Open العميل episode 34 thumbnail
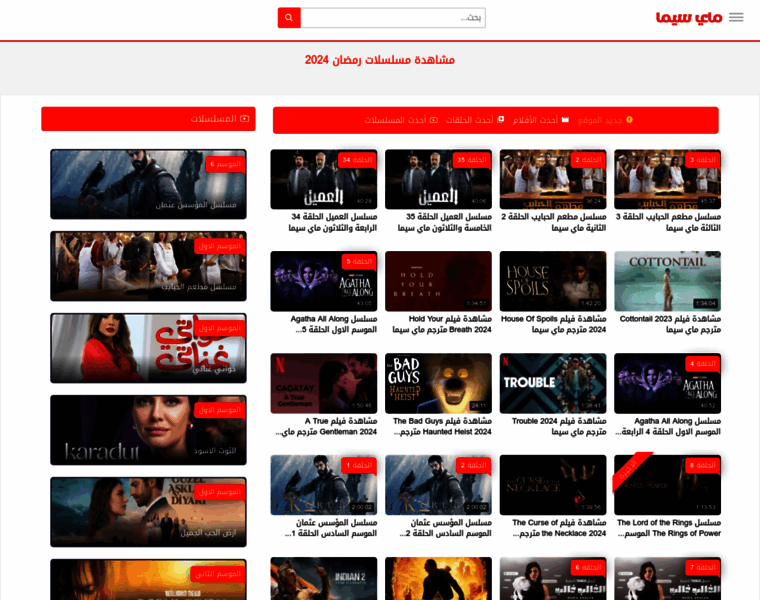 click(x=324, y=179)
